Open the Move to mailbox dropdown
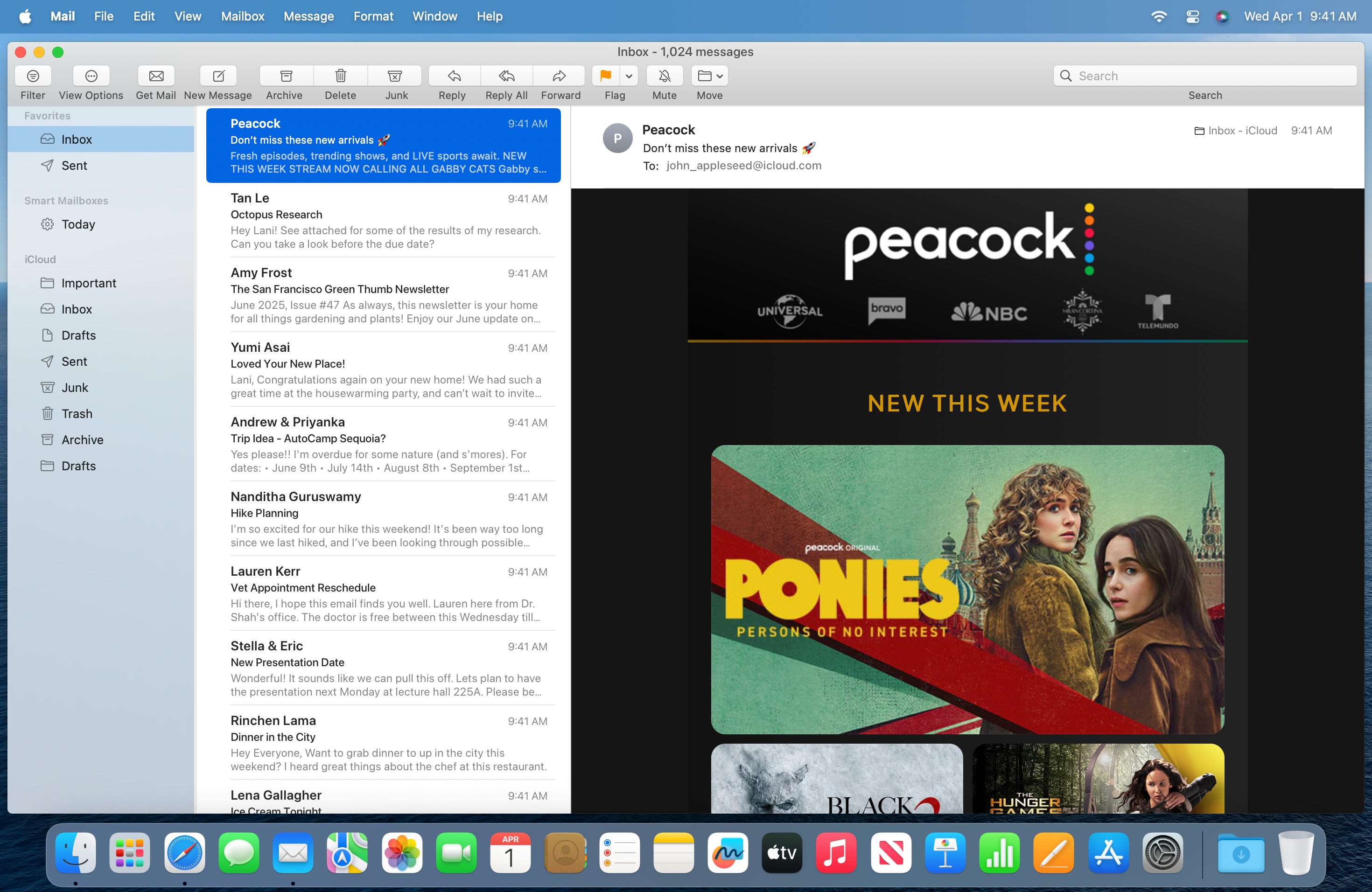 710,76
